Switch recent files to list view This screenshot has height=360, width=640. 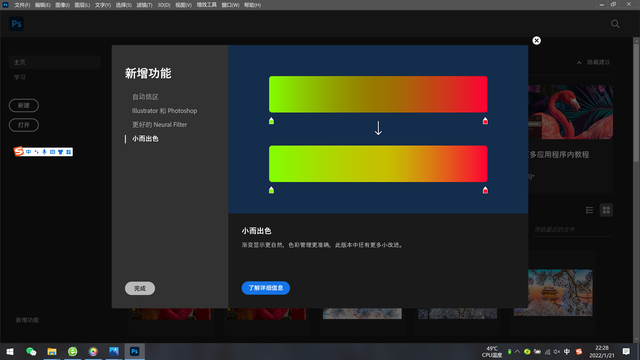pos(589,210)
